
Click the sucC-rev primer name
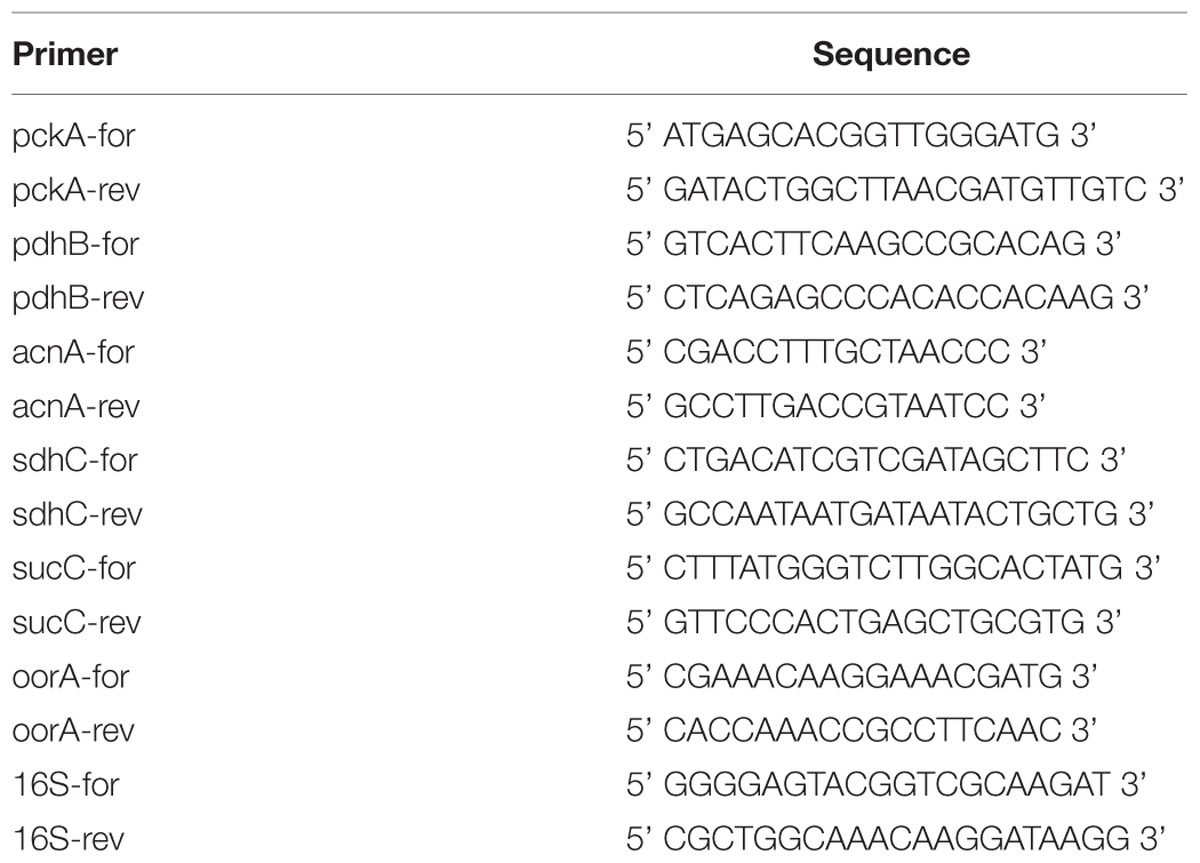point(77,622)
